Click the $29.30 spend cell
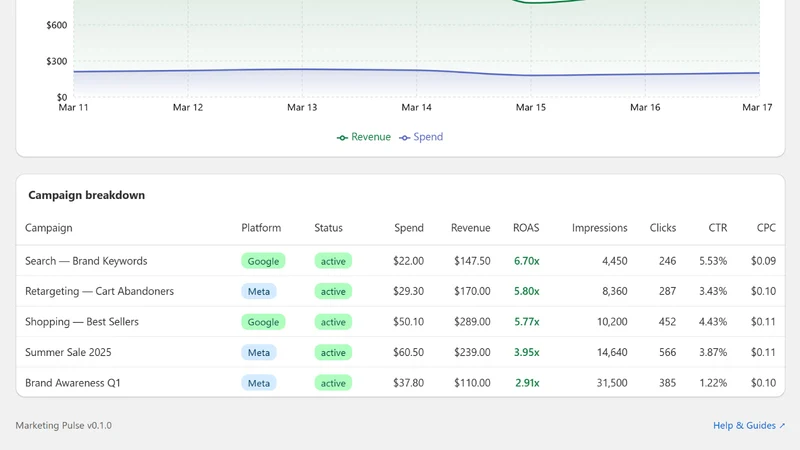Viewport: 800px width, 450px height. point(408,291)
